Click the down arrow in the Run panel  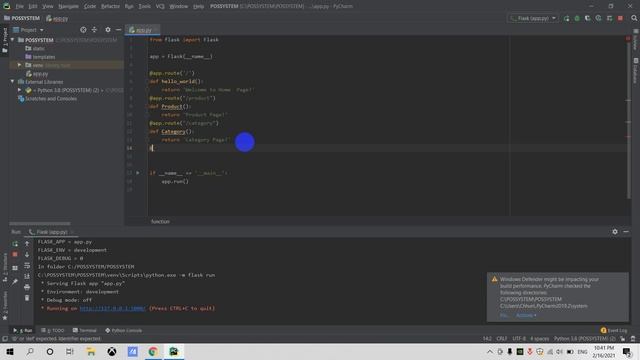click(x=27, y=254)
